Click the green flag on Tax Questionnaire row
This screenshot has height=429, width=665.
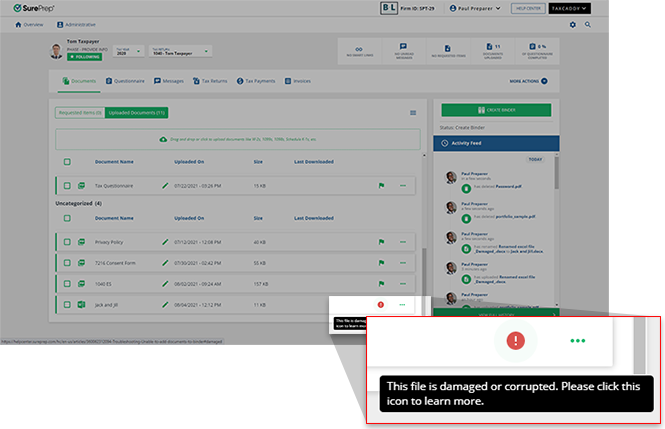pyautogui.click(x=381, y=186)
